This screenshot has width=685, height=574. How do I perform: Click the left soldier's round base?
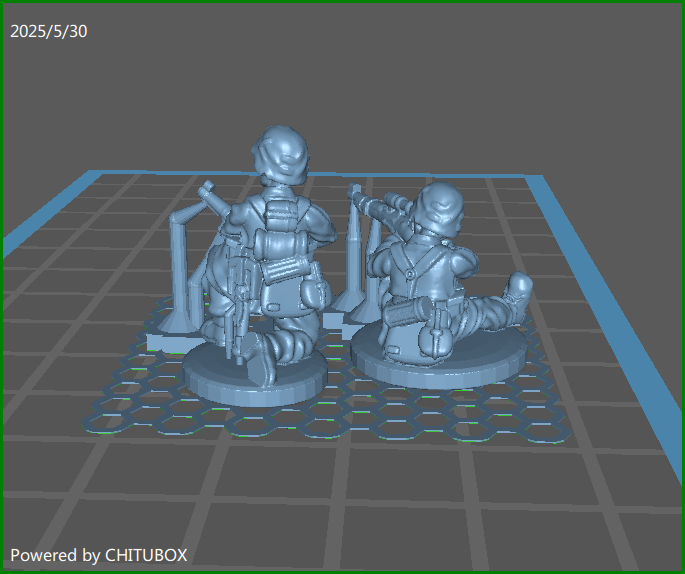255,379
